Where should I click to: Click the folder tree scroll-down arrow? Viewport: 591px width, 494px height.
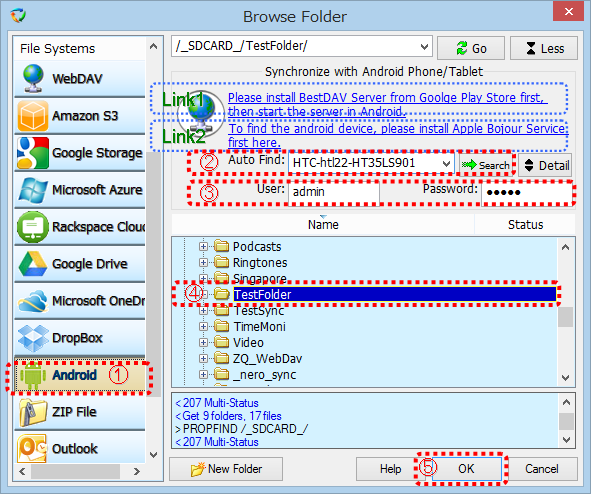tap(565, 377)
